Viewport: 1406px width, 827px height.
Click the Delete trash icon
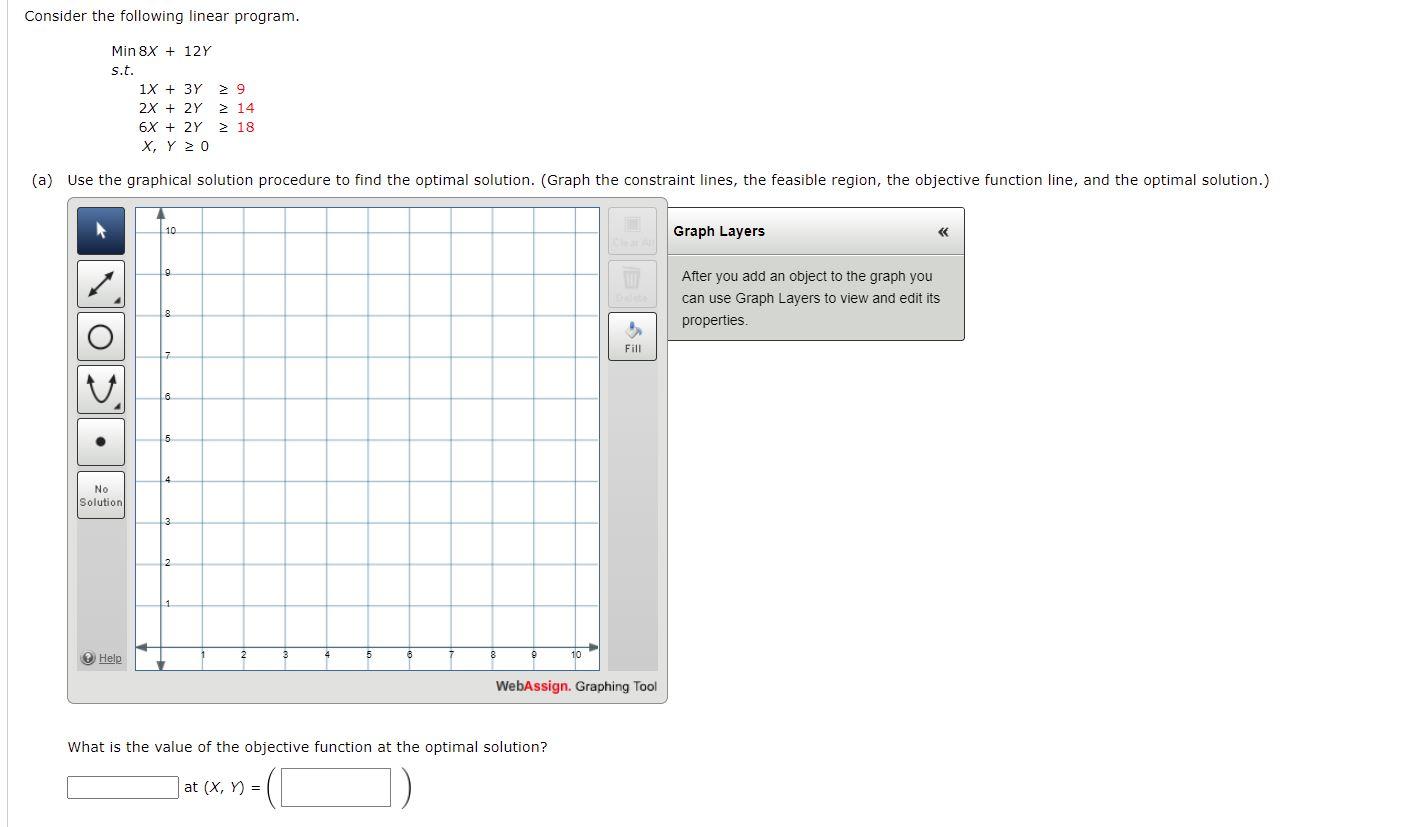632,281
